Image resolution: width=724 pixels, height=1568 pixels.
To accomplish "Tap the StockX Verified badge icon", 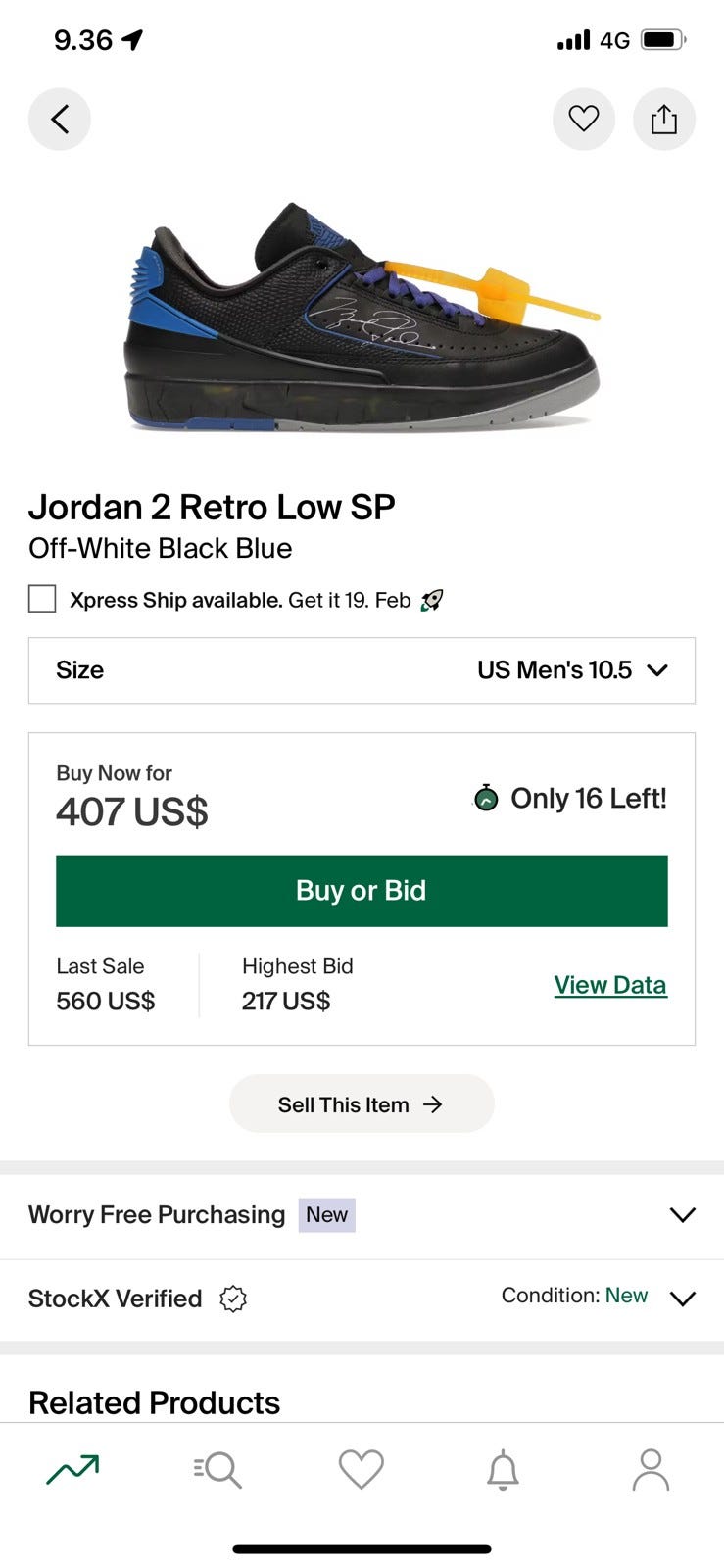I will [x=233, y=1298].
